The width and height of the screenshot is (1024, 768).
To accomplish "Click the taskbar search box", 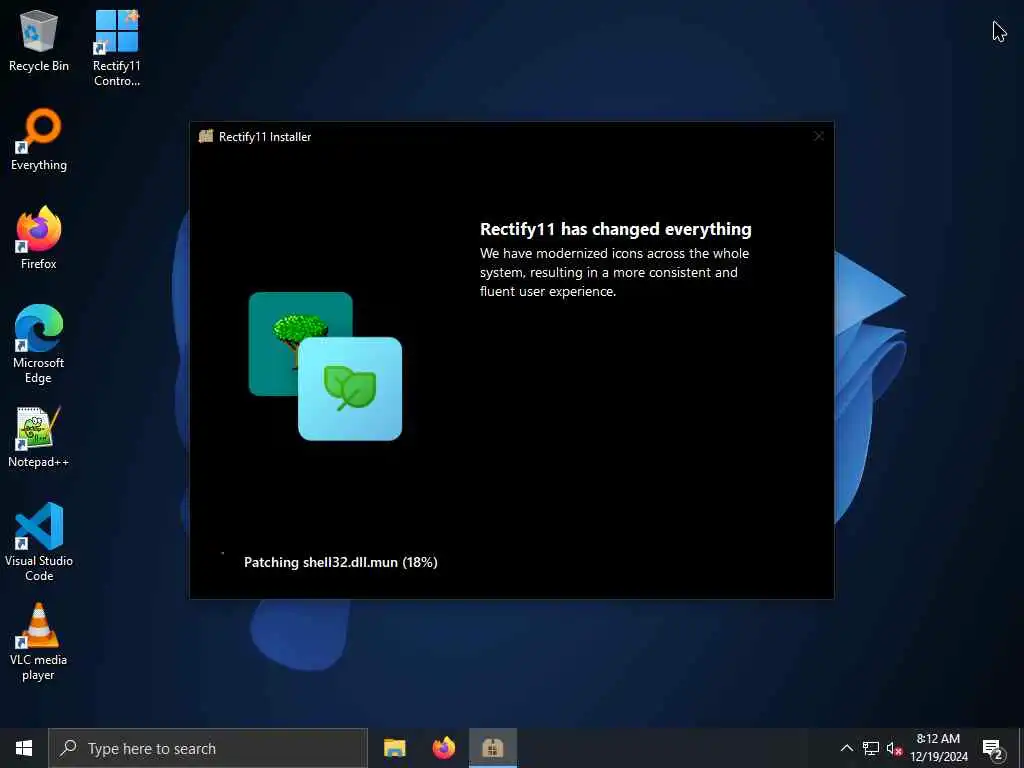I will coord(208,748).
